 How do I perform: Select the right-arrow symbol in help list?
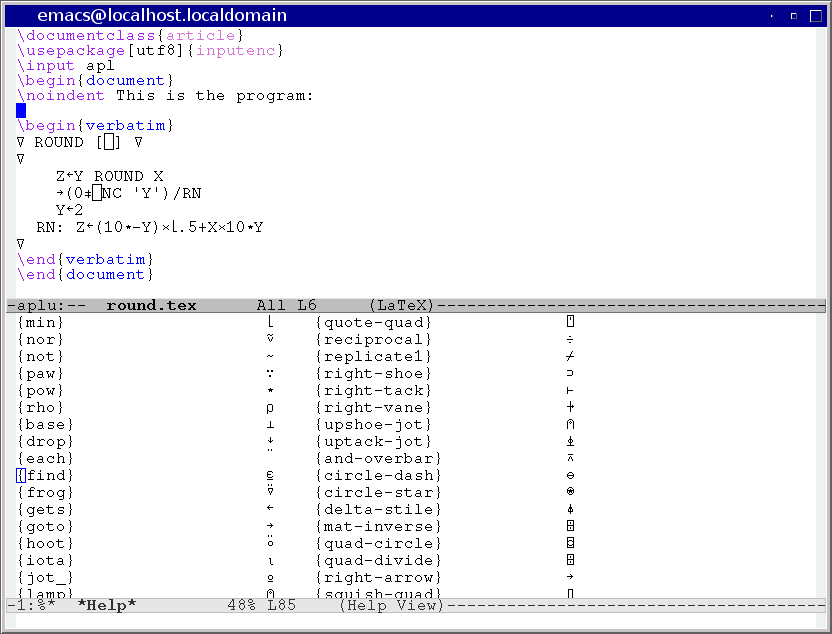570,577
